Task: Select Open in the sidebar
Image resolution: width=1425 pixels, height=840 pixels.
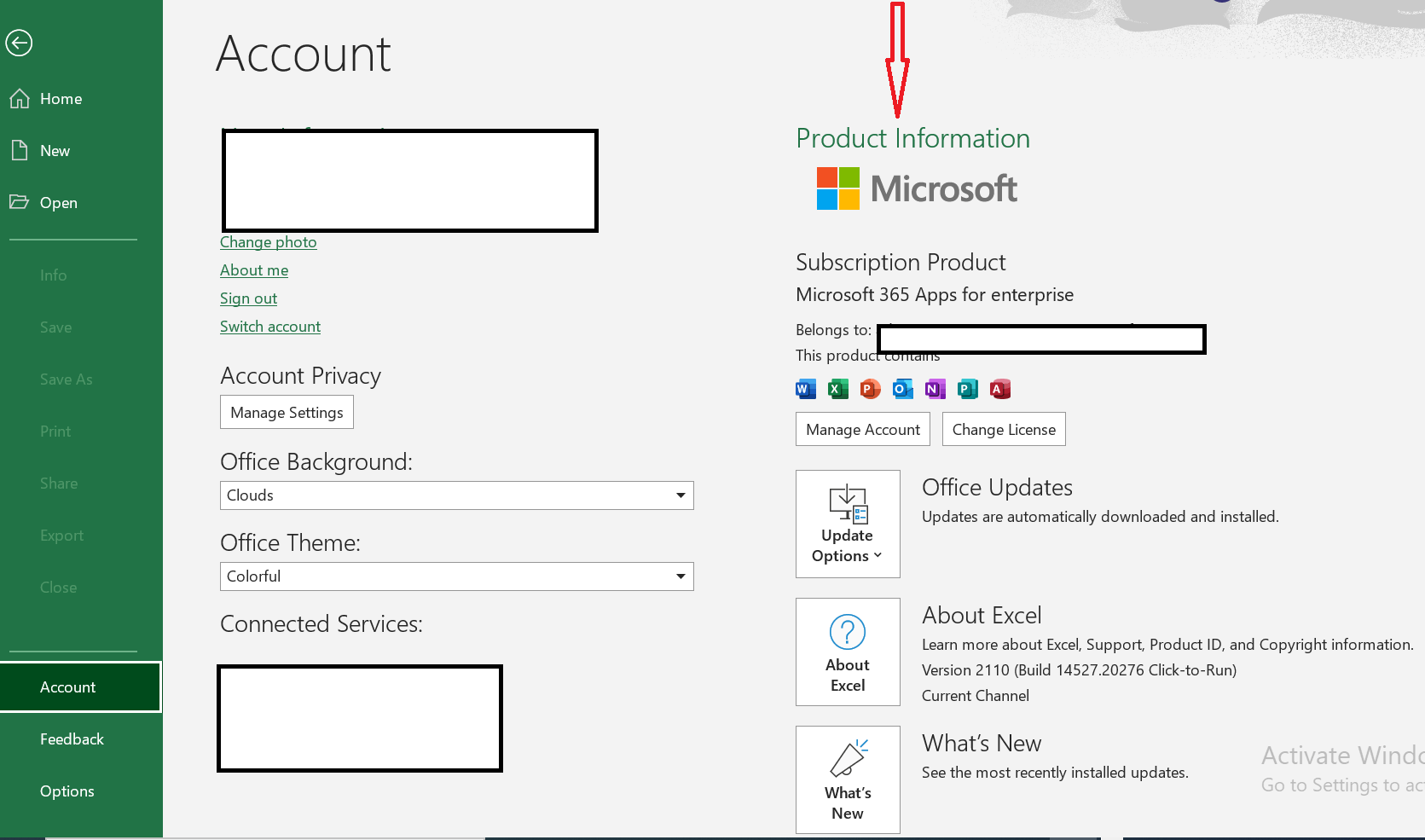Action: coord(81,203)
